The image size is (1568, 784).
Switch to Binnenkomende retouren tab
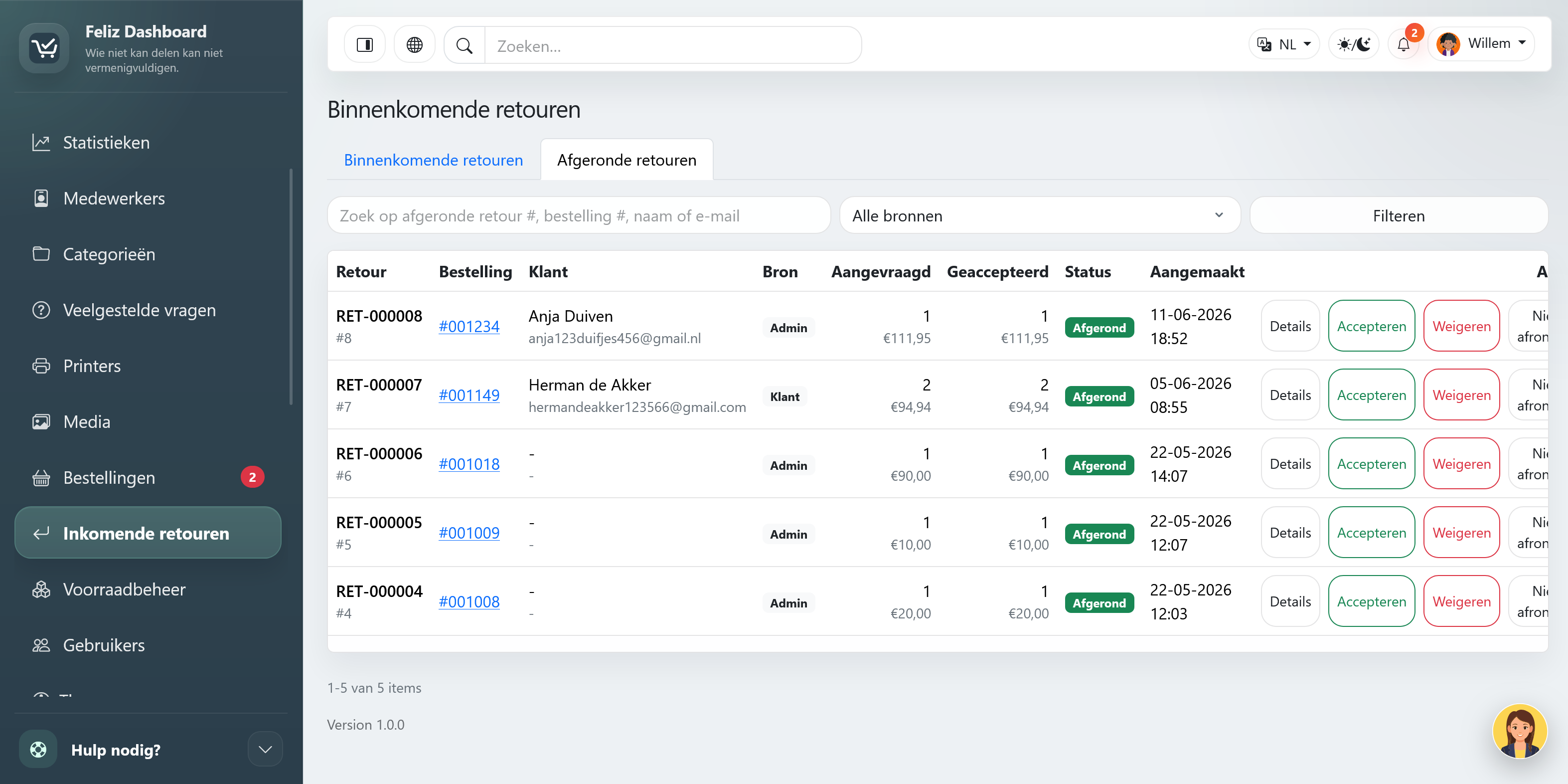tap(433, 160)
